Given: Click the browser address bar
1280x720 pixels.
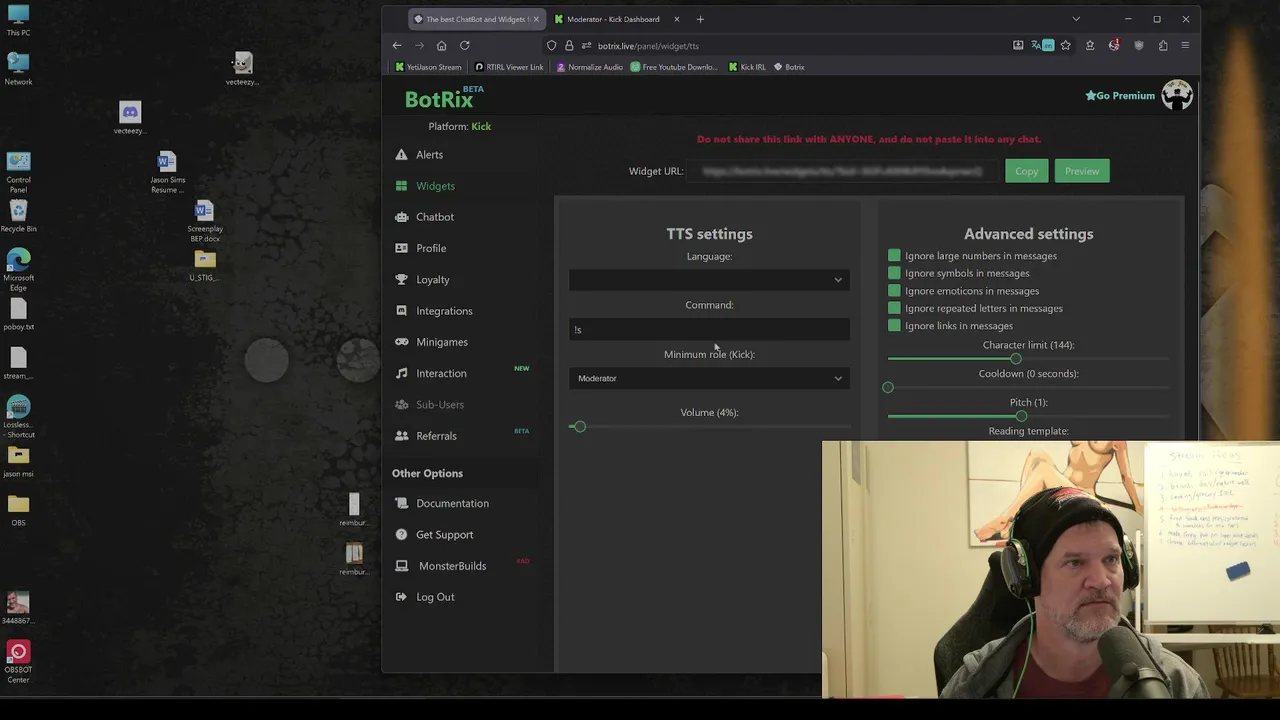Looking at the screenshot, I should (x=790, y=45).
